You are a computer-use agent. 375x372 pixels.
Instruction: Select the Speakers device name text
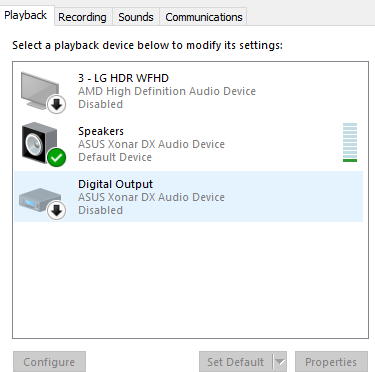(x=101, y=131)
